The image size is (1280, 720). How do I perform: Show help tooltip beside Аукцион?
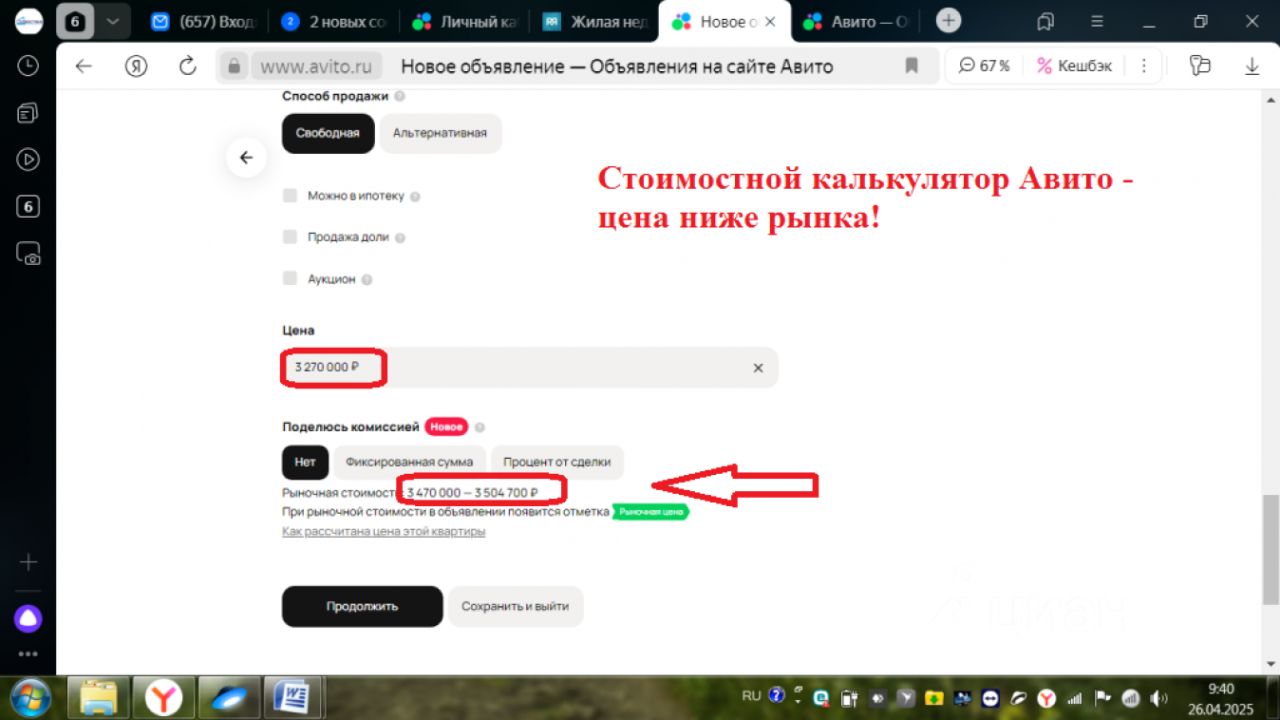[x=366, y=280]
